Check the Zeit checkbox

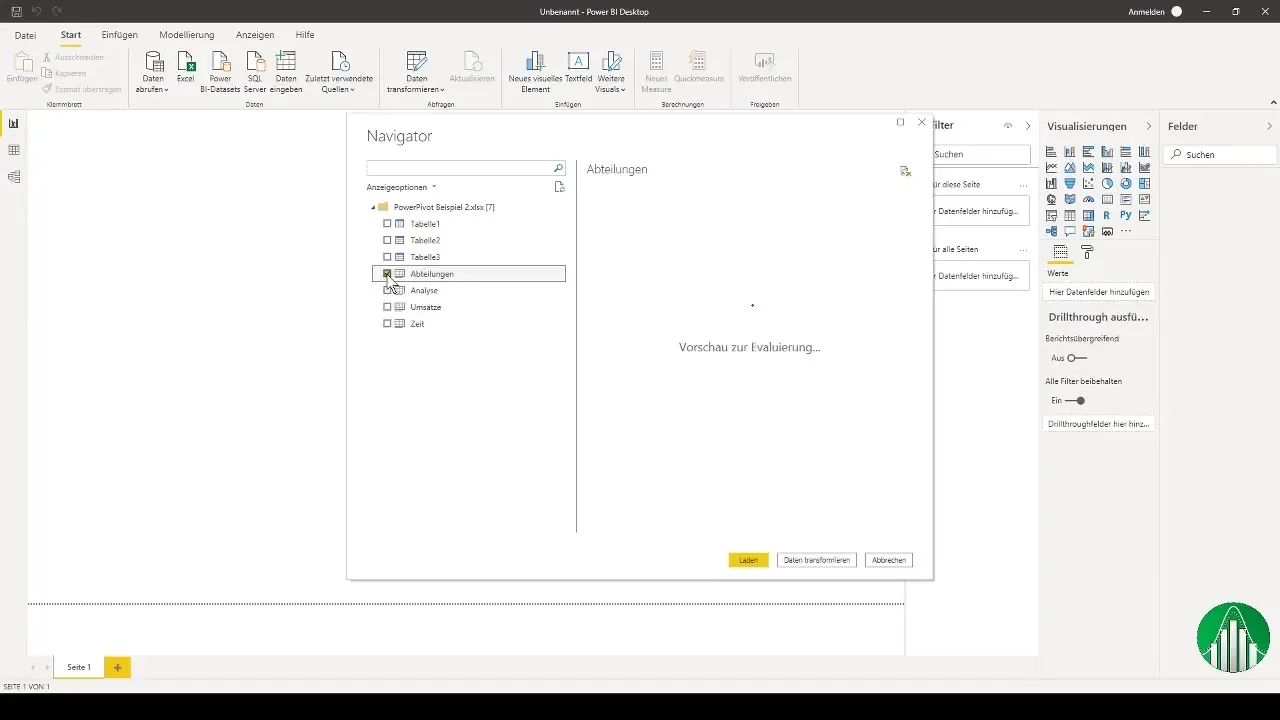pyautogui.click(x=387, y=324)
